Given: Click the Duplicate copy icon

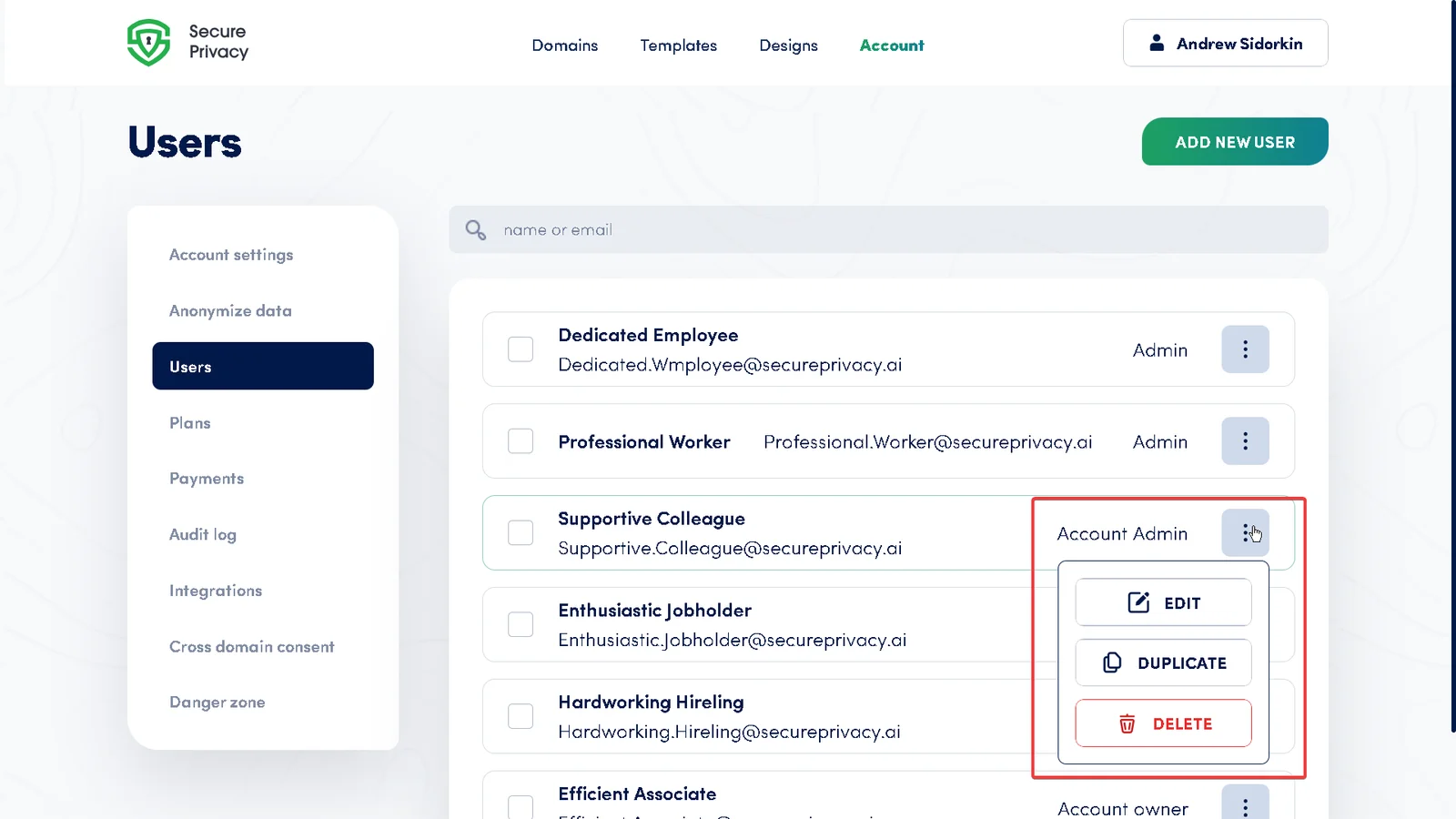Looking at the screenshot, I should 1110,662.
